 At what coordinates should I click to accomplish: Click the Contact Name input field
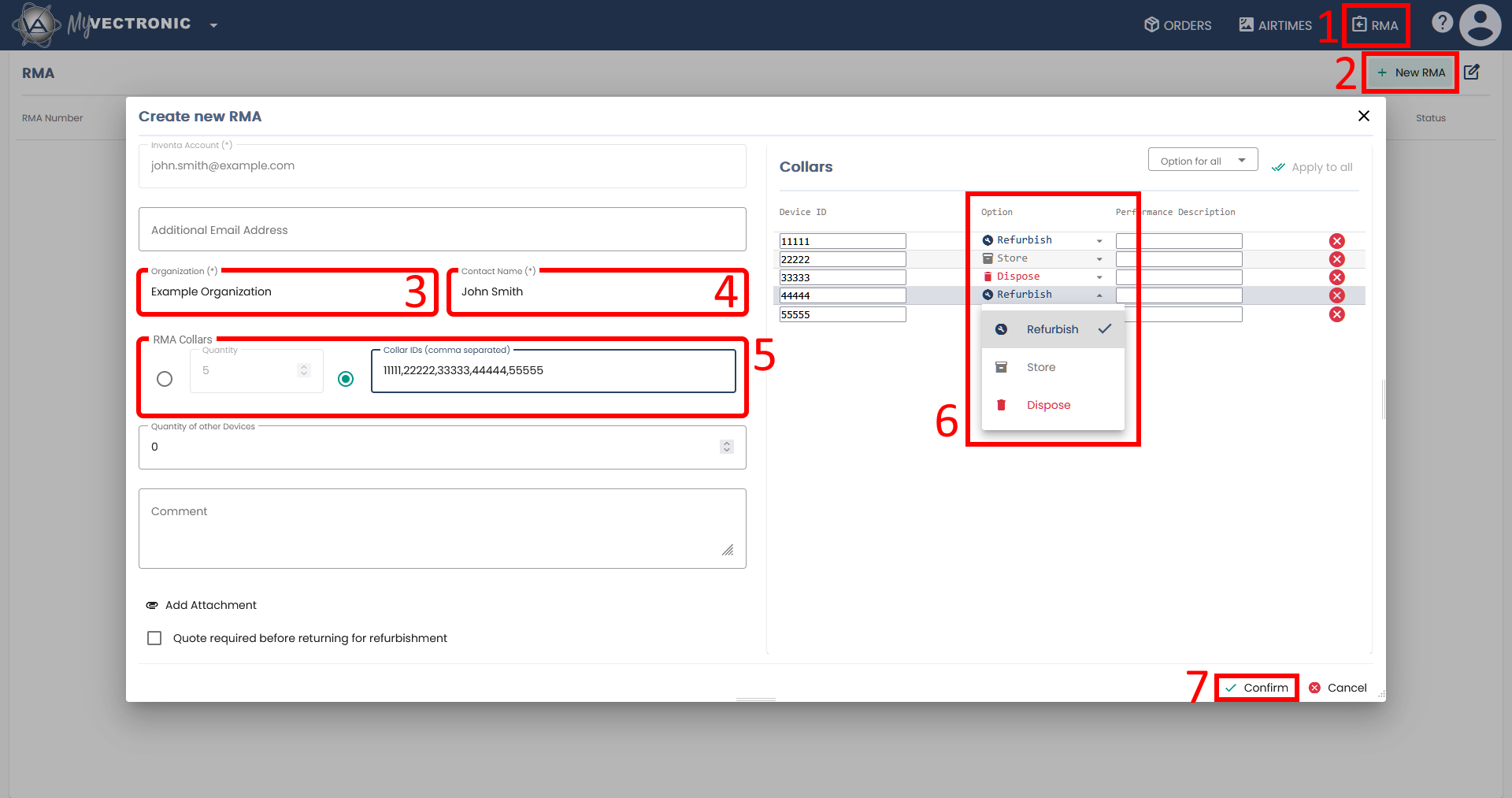598,292
